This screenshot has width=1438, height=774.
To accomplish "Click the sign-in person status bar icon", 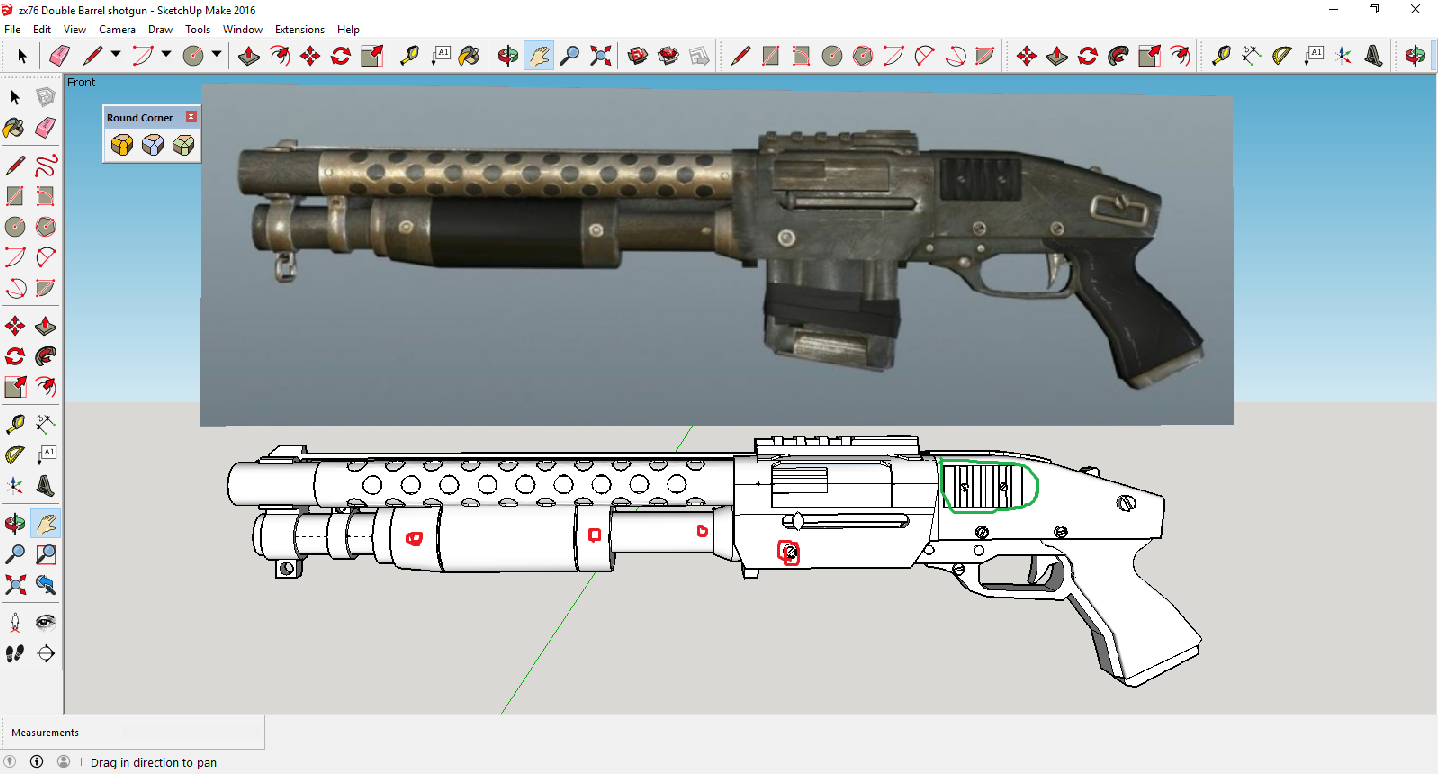I will pyautogui.click(x=63, y=762).
